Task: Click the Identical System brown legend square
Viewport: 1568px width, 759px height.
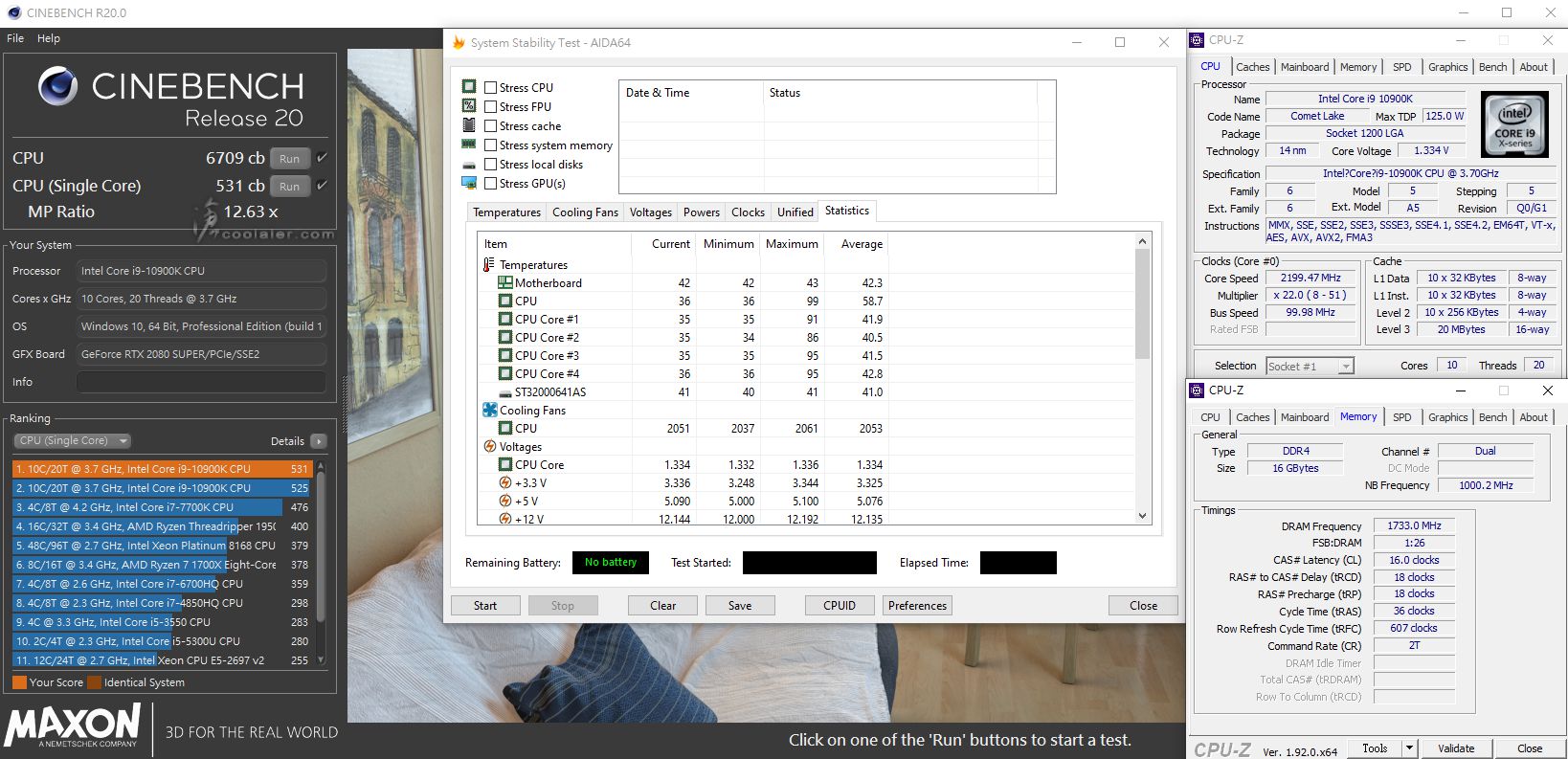Action: [94, 682]
